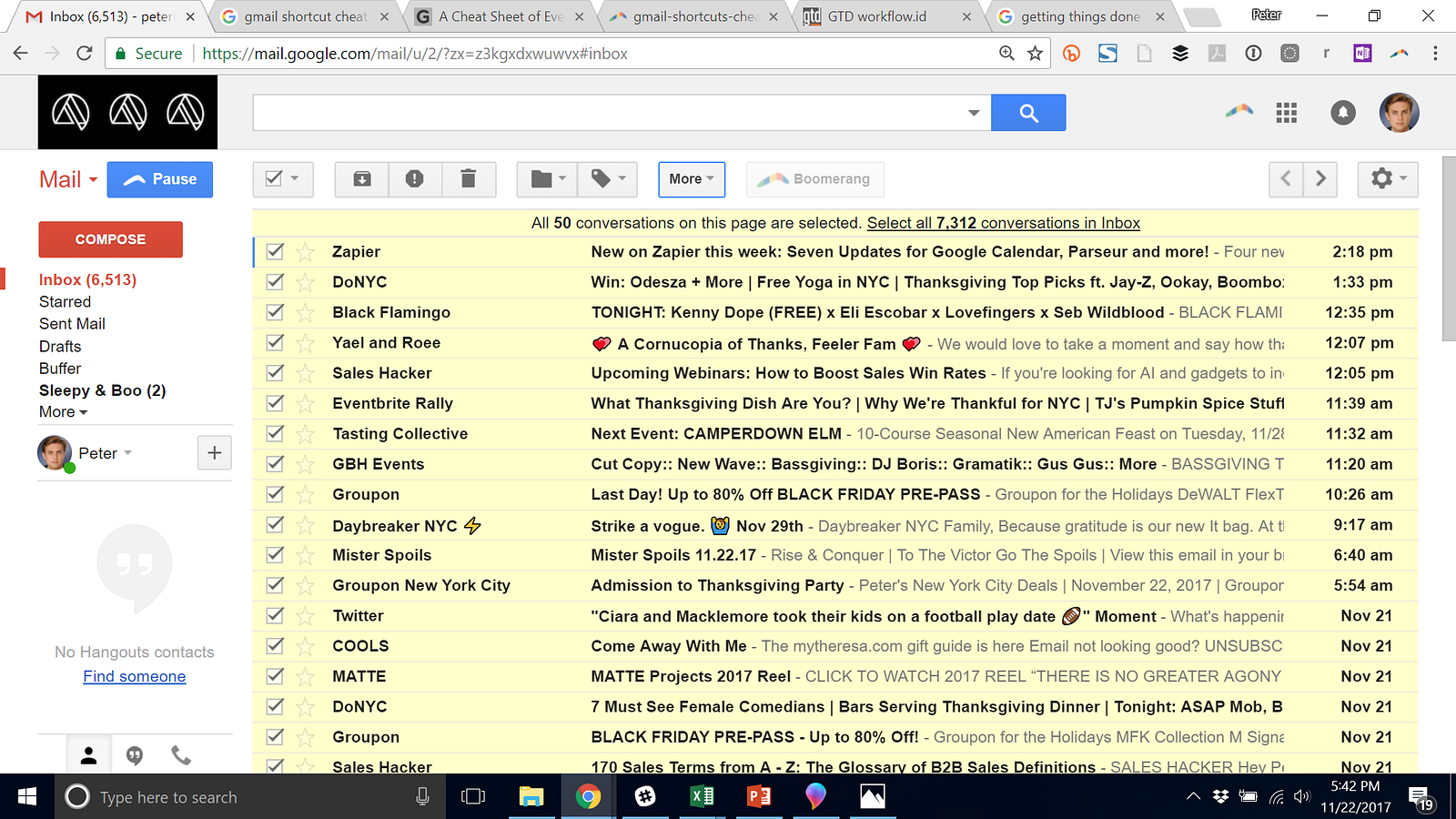Open File Explorer from the taskbar
The height and width of the screenshot is (819, 1456).
(x=531, y=797)
